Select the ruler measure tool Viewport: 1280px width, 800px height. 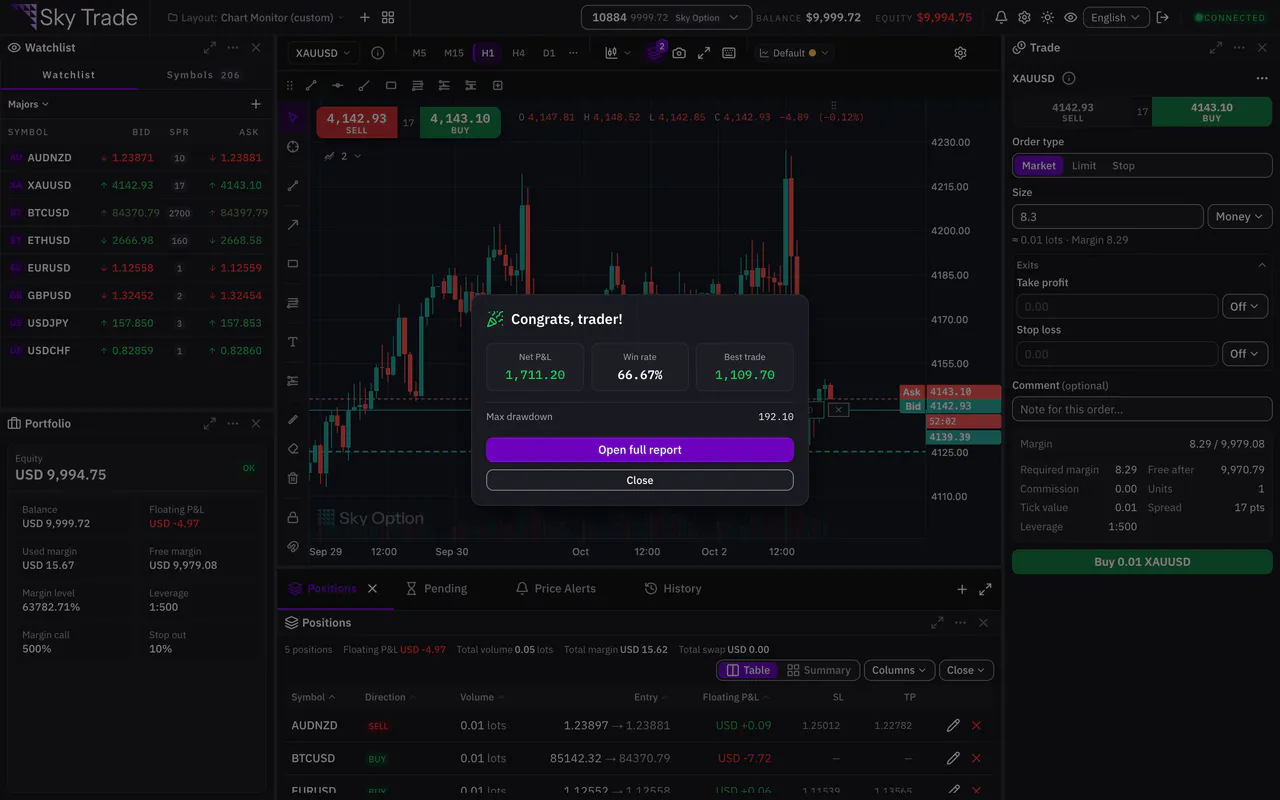pyautogui.click(x=293, y=419)
